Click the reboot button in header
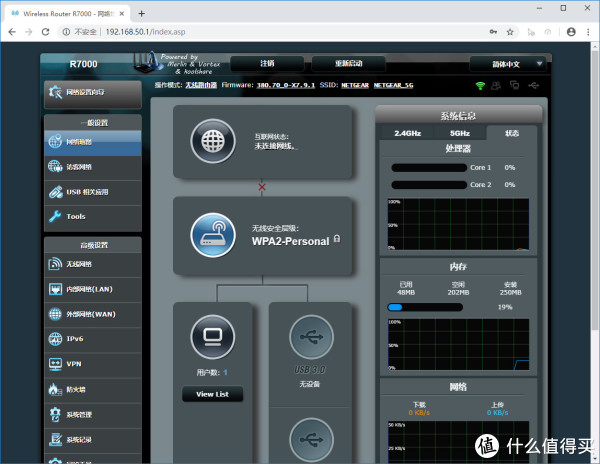 point(349,63)
